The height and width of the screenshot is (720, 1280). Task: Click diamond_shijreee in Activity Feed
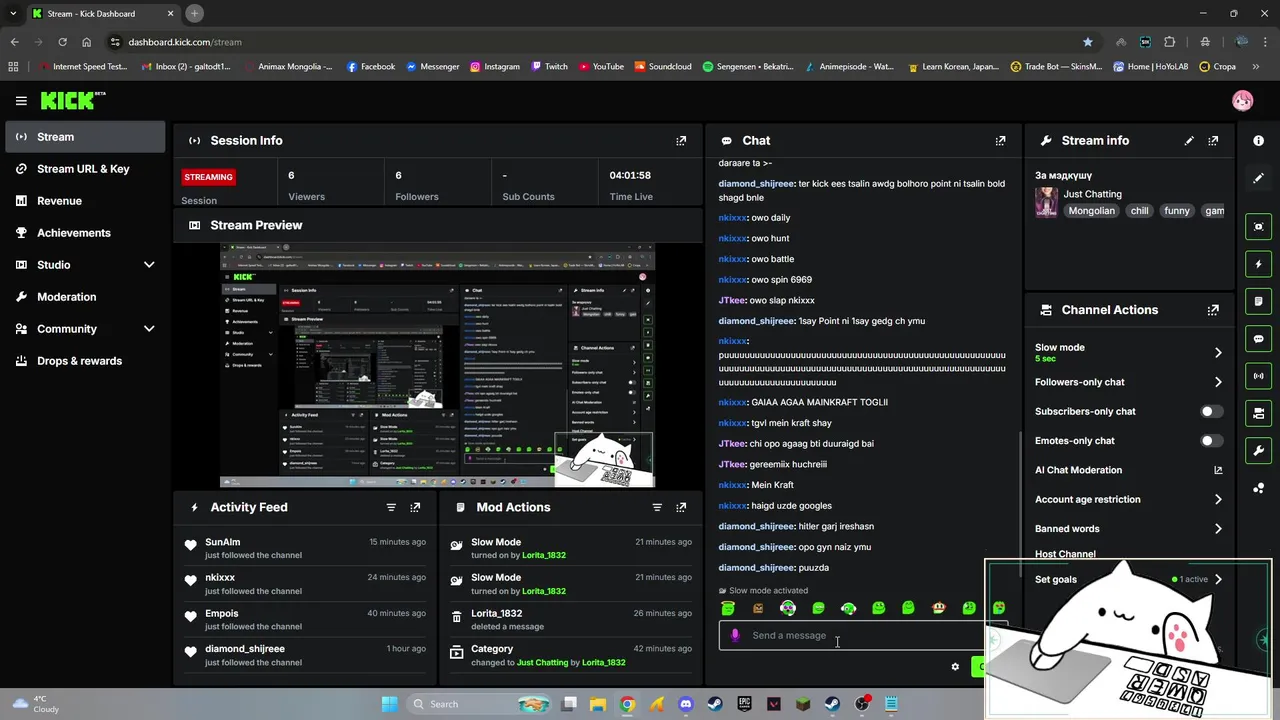click(x=245, y=649)
